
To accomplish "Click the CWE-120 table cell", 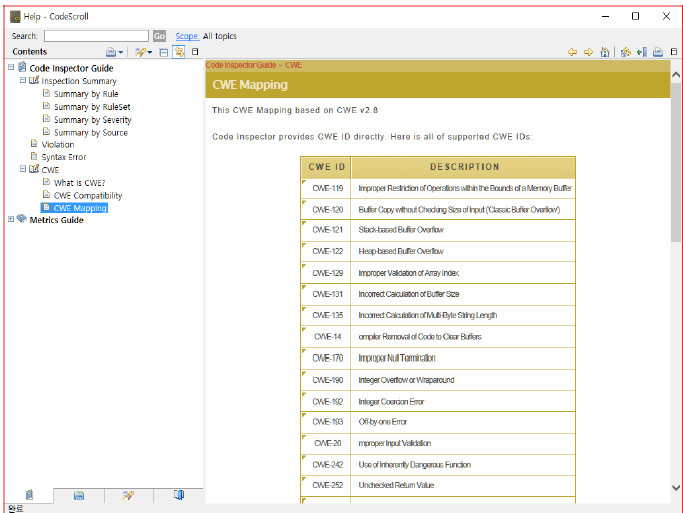I will (328, 210).
